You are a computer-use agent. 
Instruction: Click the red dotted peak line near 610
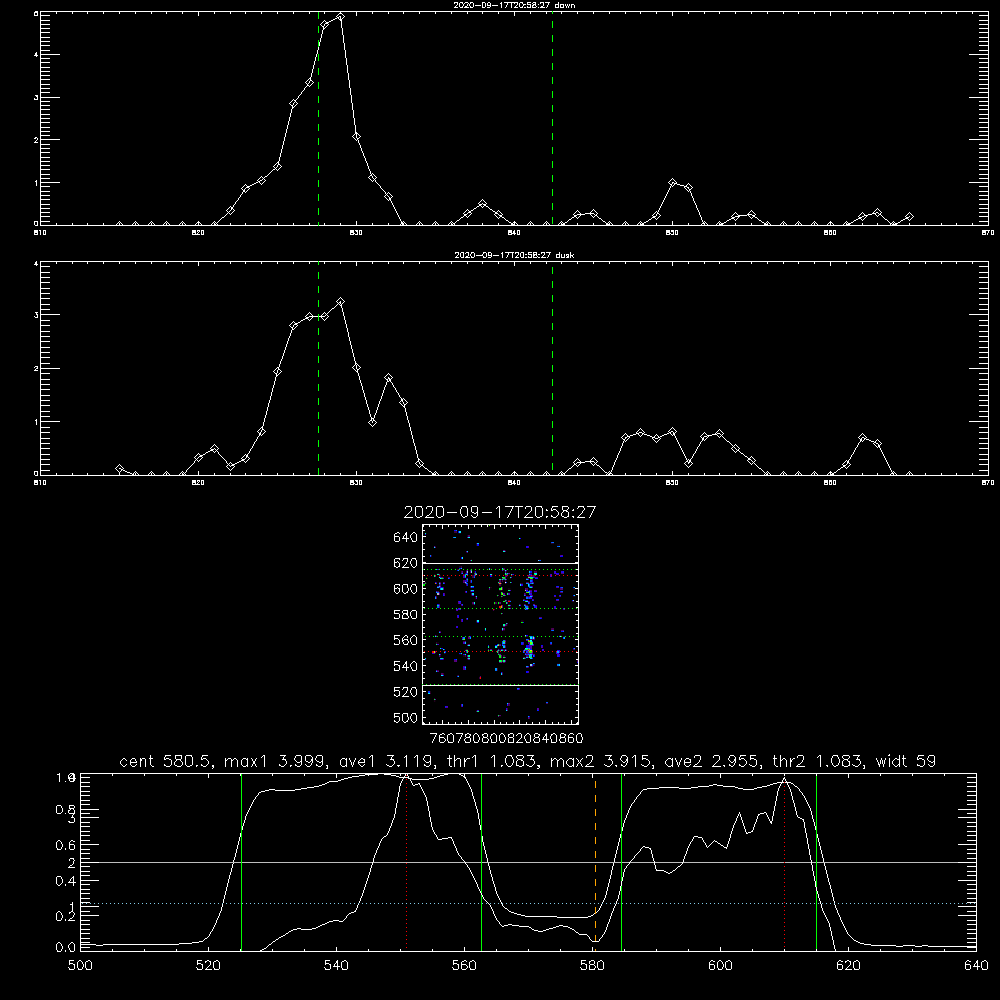click(x=784, y=861)
